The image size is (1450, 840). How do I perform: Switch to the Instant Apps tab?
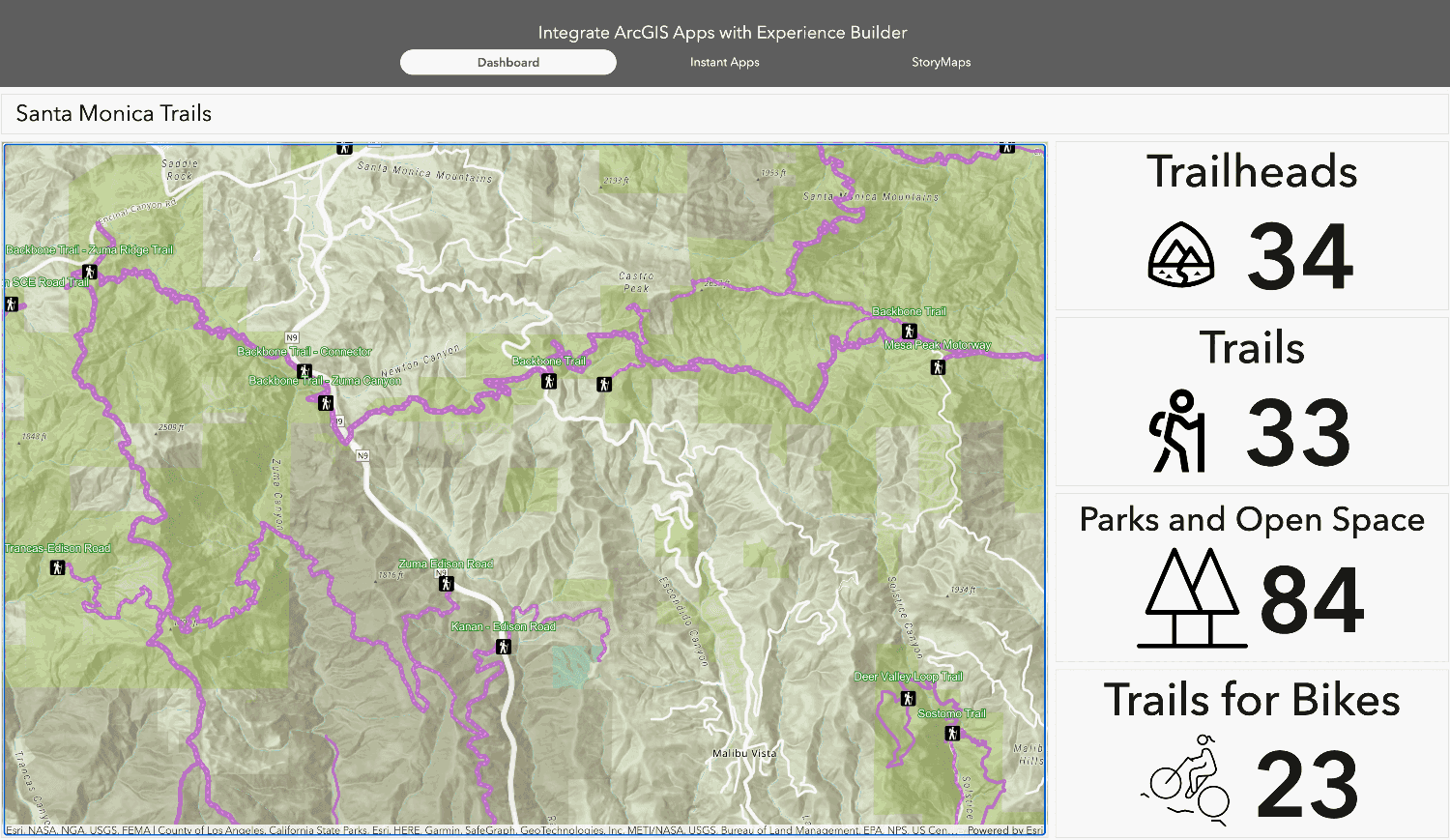(x=724, y=62)
